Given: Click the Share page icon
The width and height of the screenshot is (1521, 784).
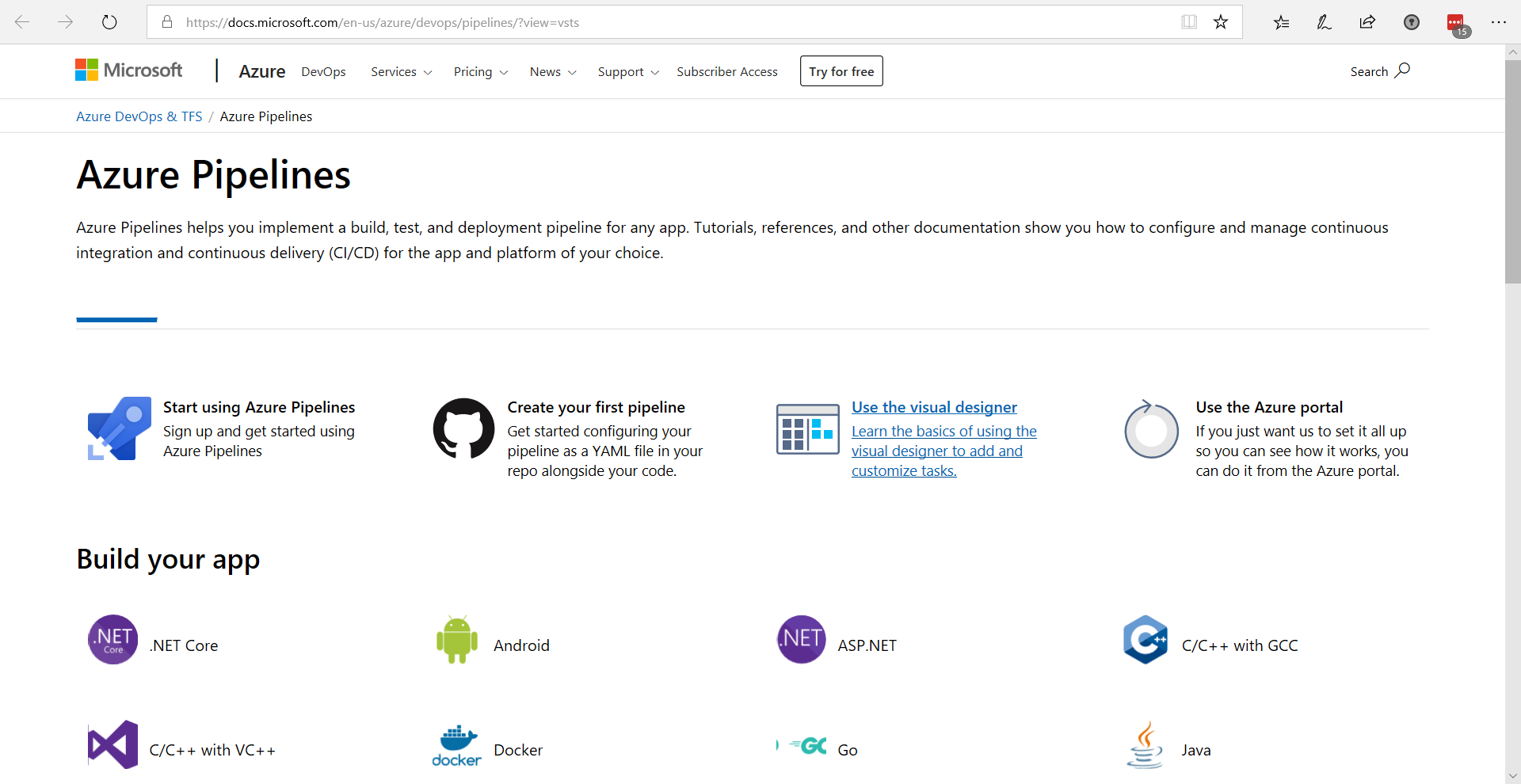Looking at the screenshot, I should (1367, 22).
